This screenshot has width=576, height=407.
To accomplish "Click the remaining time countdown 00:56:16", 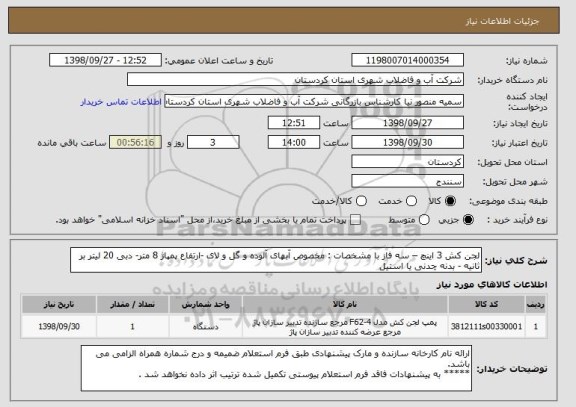I will click(136, 142).
